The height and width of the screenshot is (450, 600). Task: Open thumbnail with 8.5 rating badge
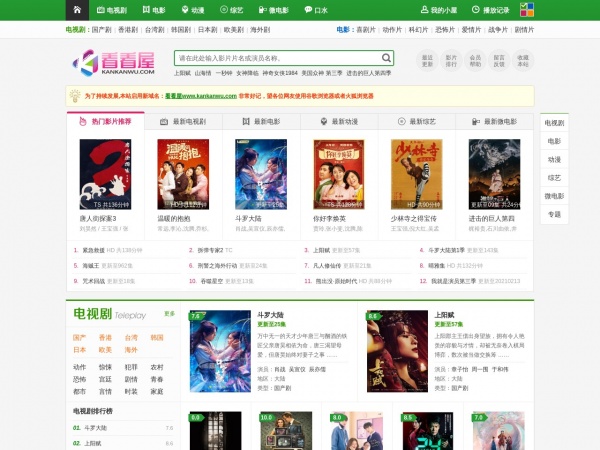(428, 431)
